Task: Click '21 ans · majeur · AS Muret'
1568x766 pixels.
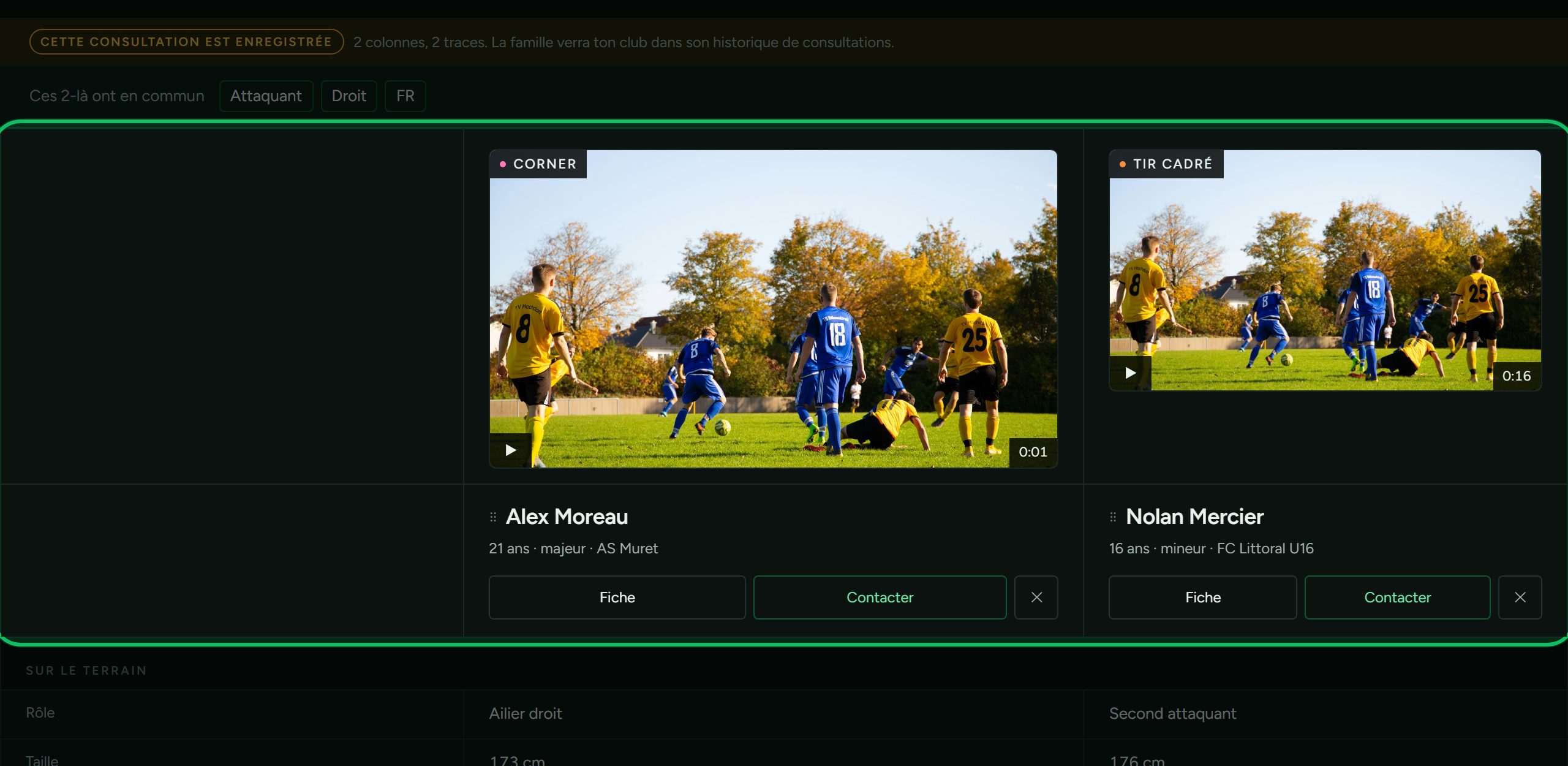Action: pyautogui.click(x=573, y=548)
